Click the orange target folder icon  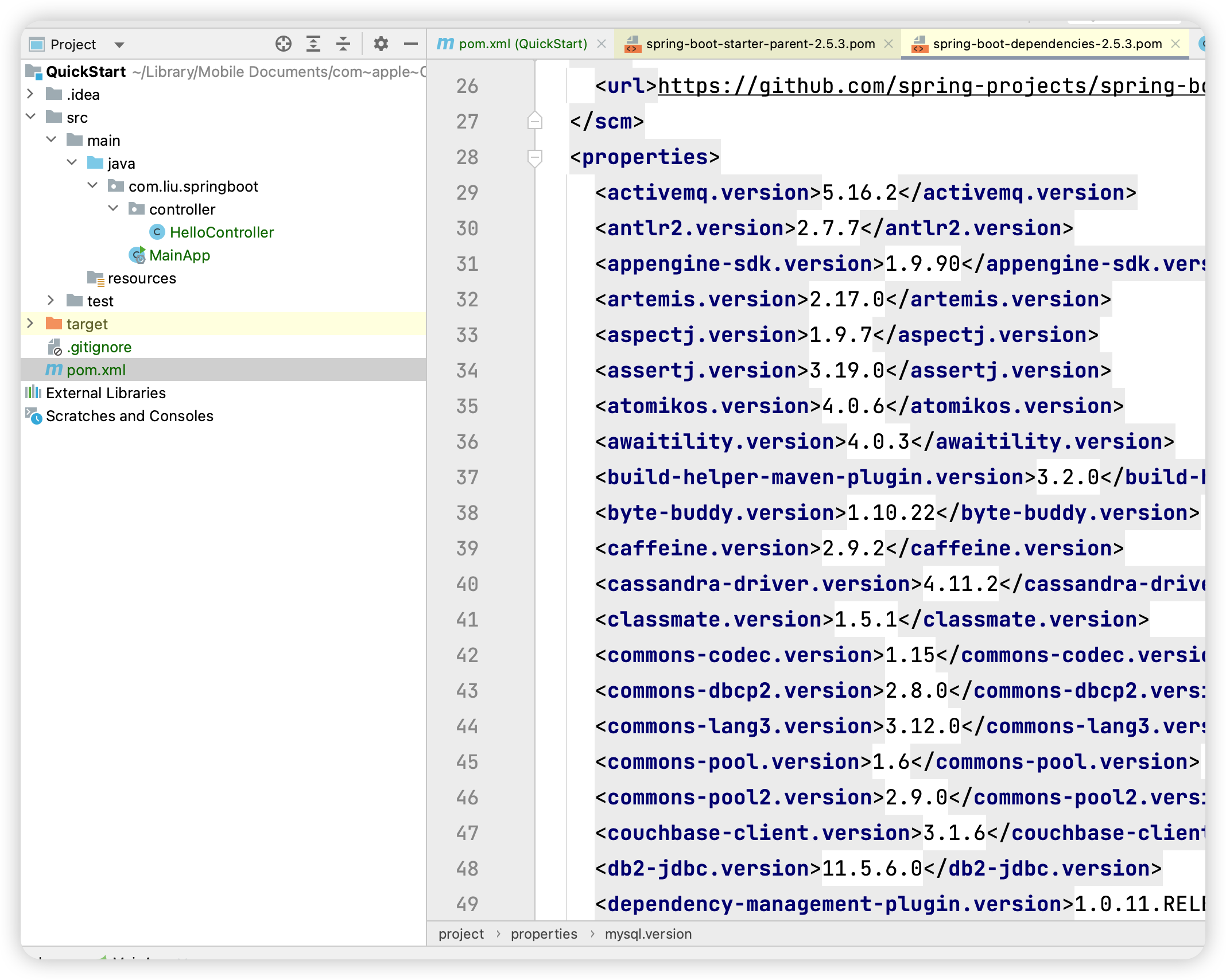point(54,324)
